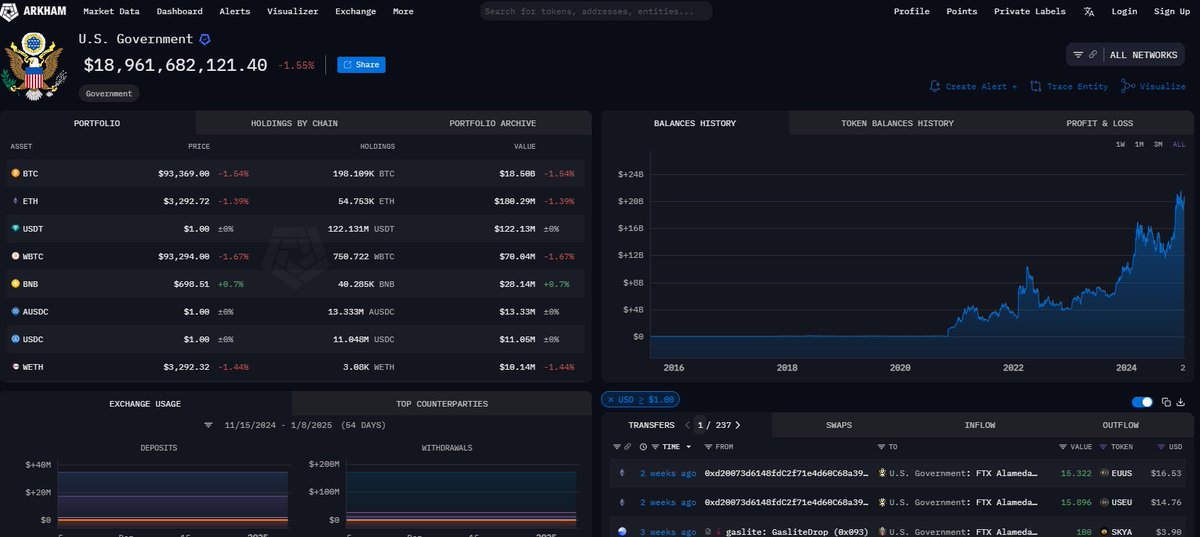Switch to Portfolio Archive tab
Screen dimensions: 1200x537
point(493,123)
